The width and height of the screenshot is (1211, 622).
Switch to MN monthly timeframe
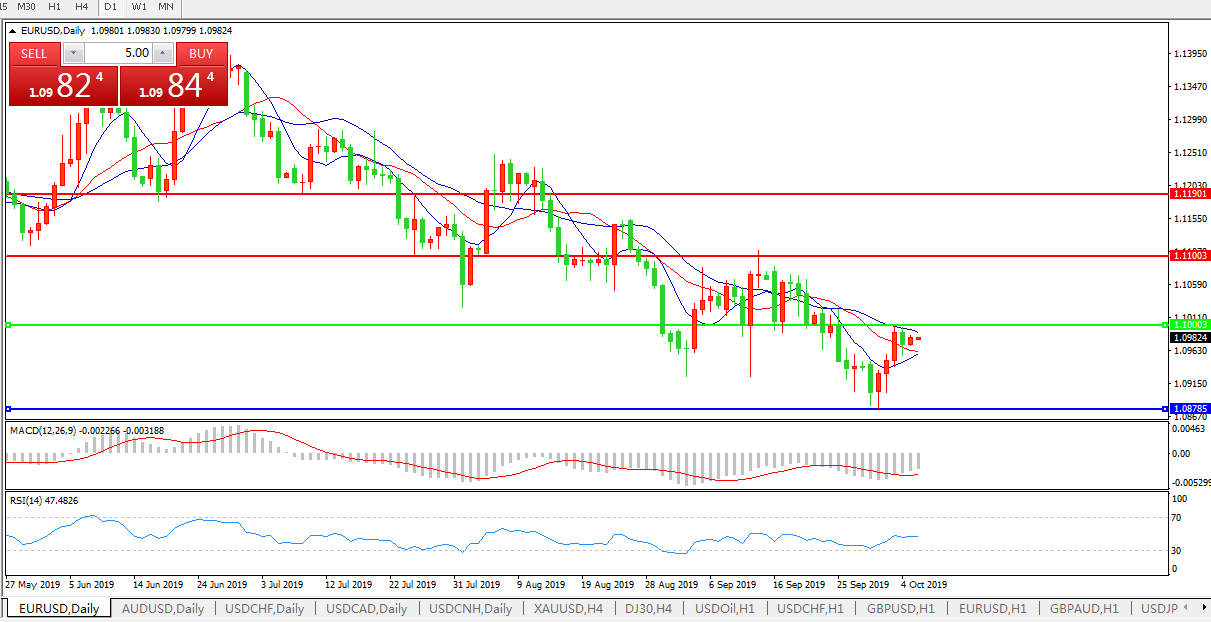[x=166, y=7]
